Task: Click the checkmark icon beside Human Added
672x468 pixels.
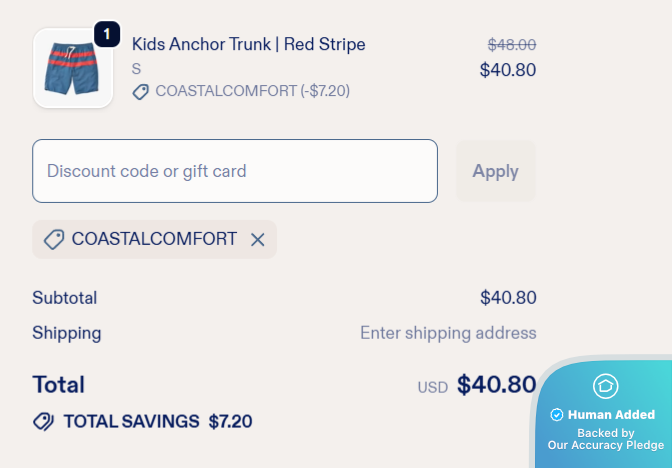Action: [557, 414]
